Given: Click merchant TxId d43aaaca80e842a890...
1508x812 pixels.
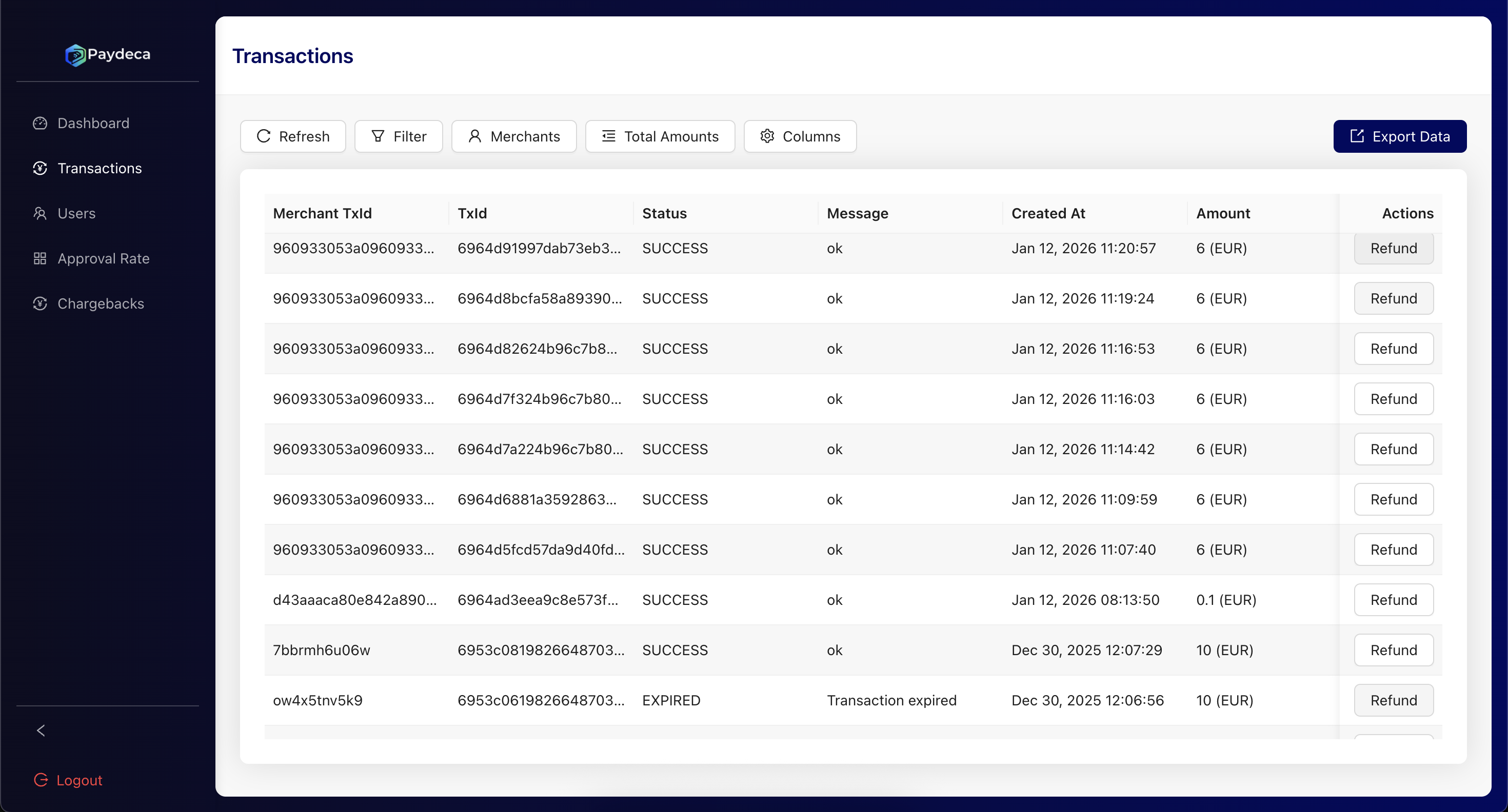Looking at the screenshot, I should tap(355, 600).
